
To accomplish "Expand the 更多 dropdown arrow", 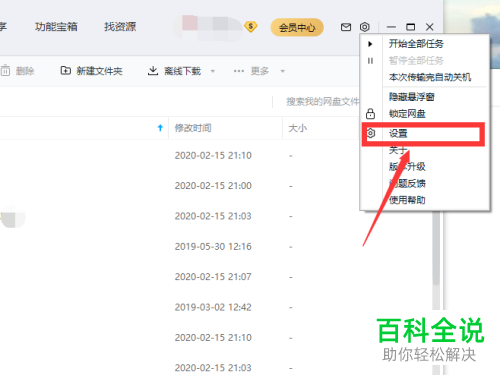I will click(x=283, y=71).
